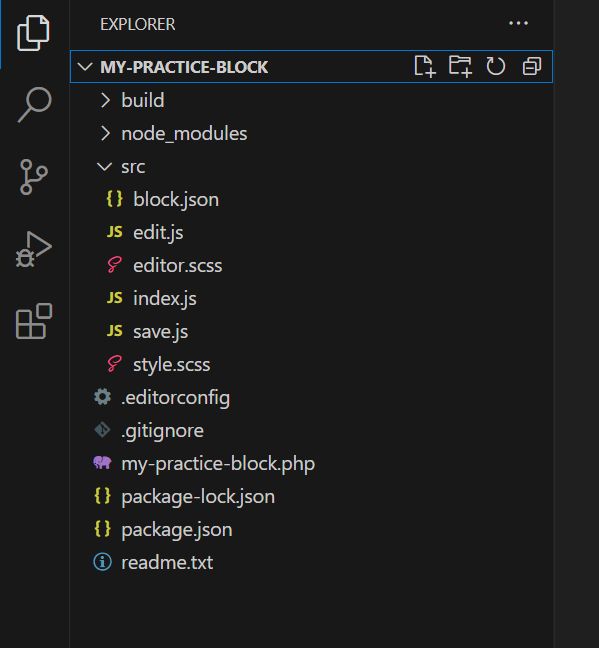Open the index.js file
Viewport: 599px width, 648px height.
[165, 299]
